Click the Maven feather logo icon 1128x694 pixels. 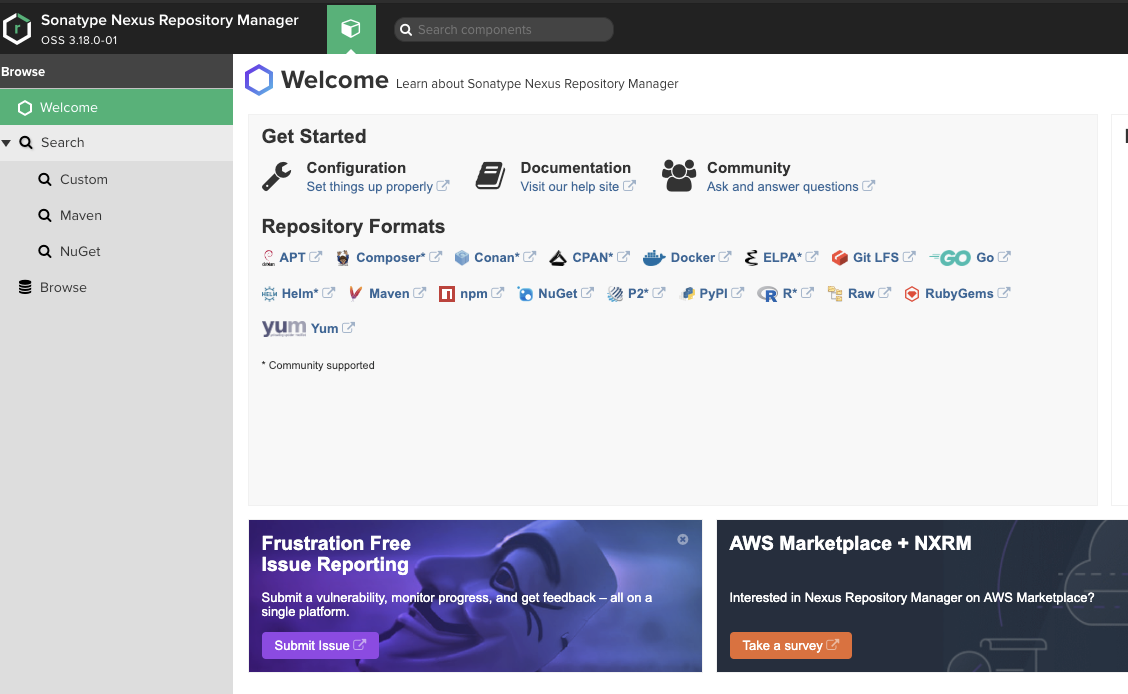pos(355,293)
